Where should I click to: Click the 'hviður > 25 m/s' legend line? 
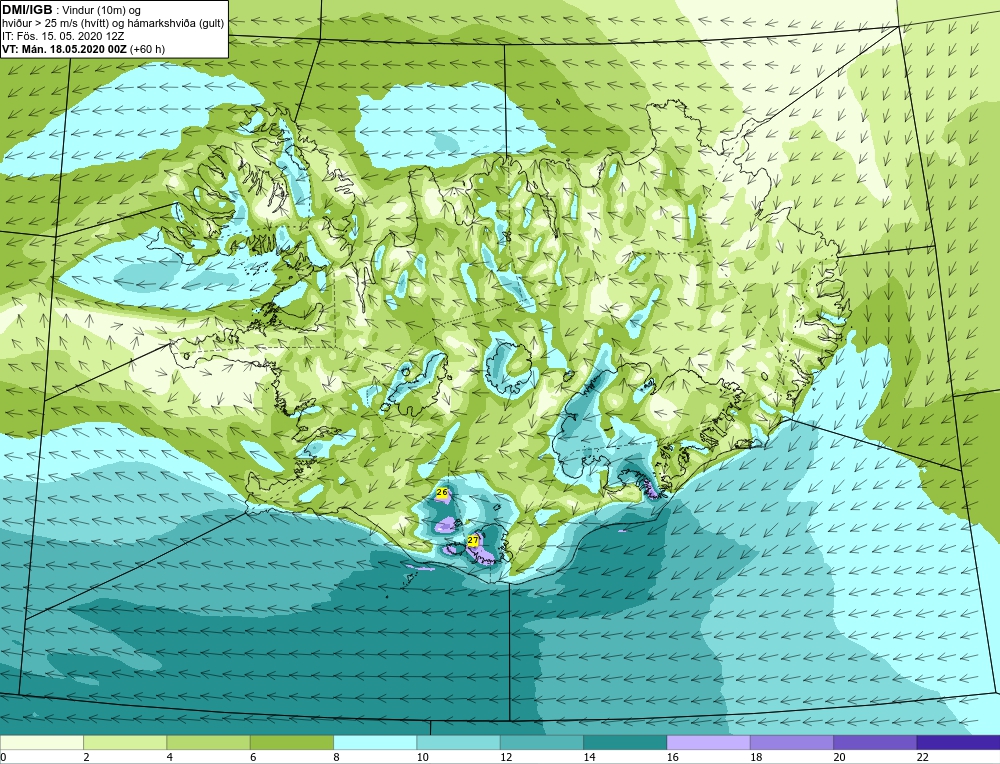(114, 24)
